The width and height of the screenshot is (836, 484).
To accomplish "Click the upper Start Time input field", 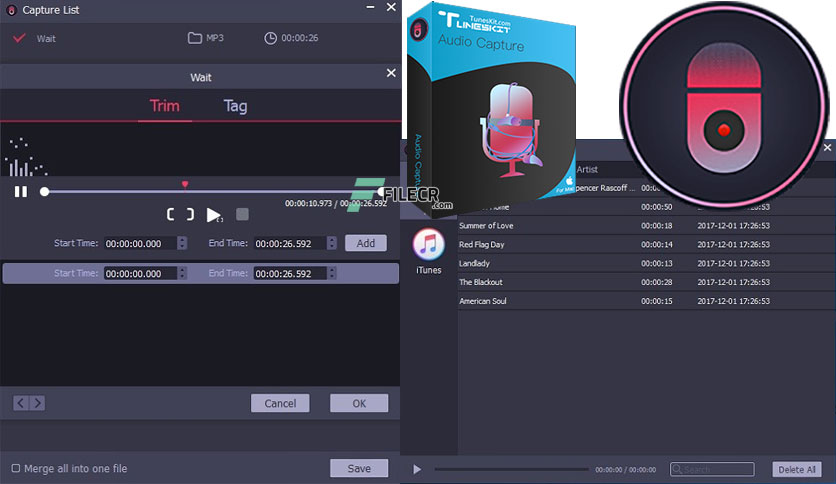I will click(x=140, y=243).
